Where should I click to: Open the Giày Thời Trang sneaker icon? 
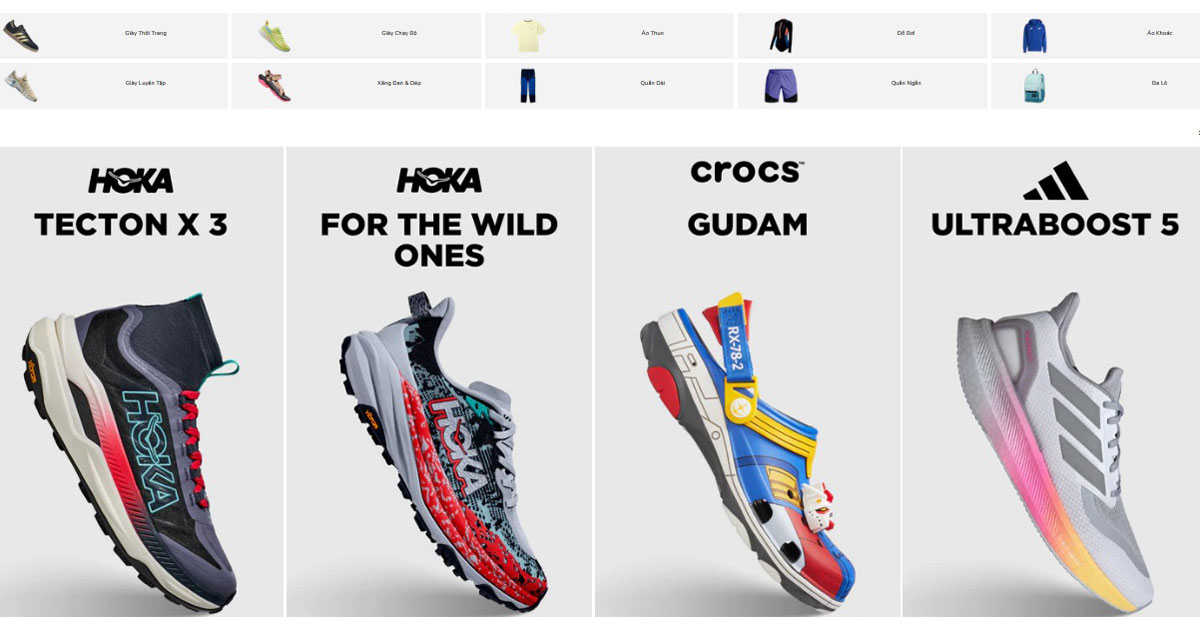click(x=21, y=35)
